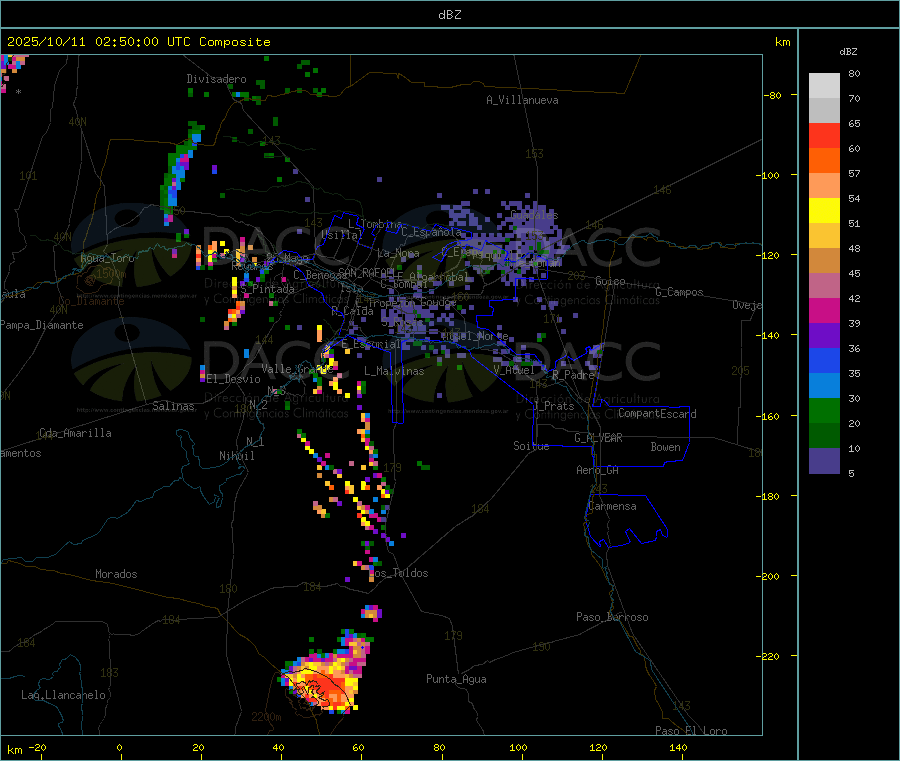Select the 'C_Española' place label
Viewport: 900px width, 761px height.
pos(431,232)
